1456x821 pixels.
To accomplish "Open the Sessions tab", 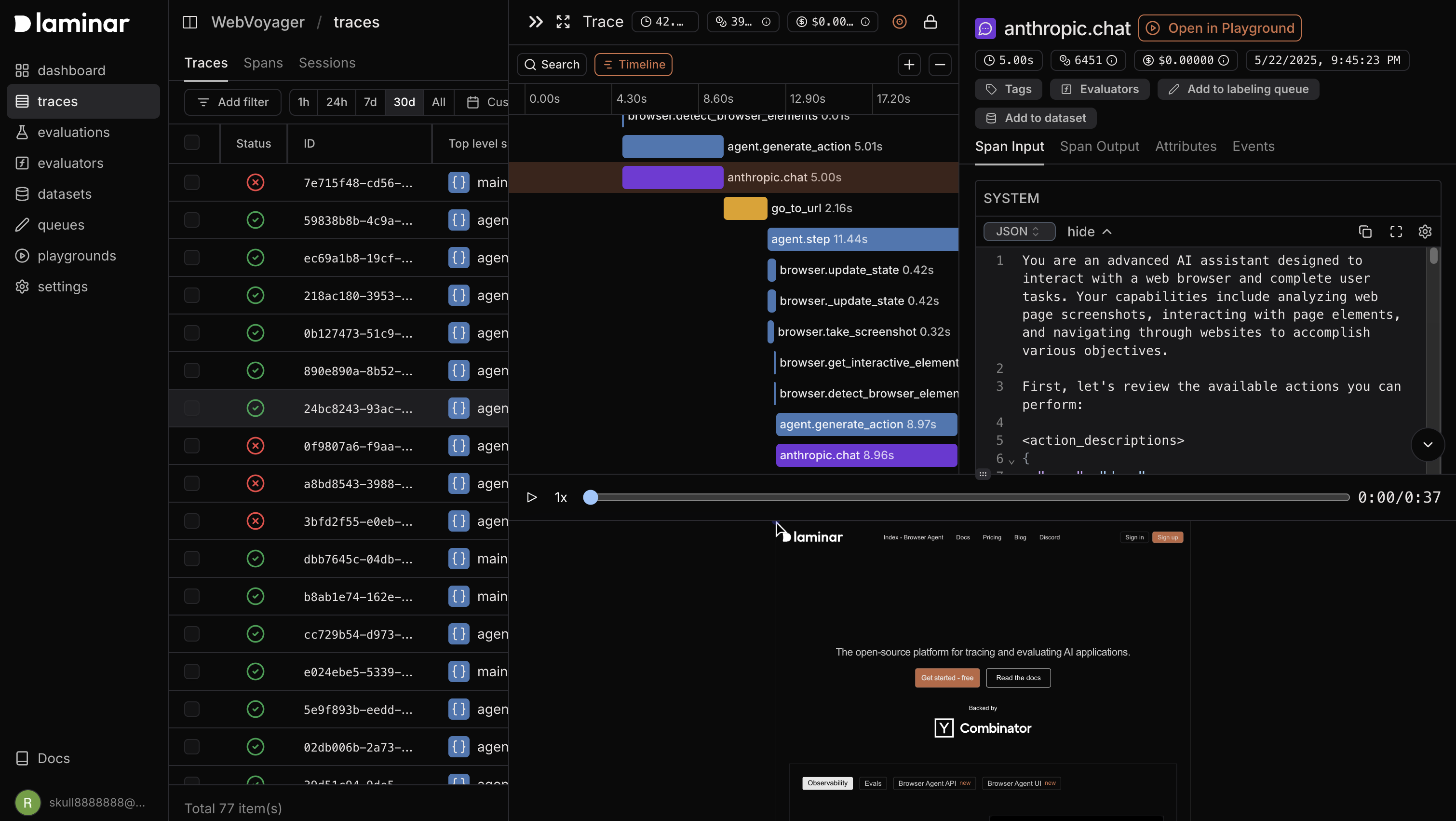I will coord(327,63).
